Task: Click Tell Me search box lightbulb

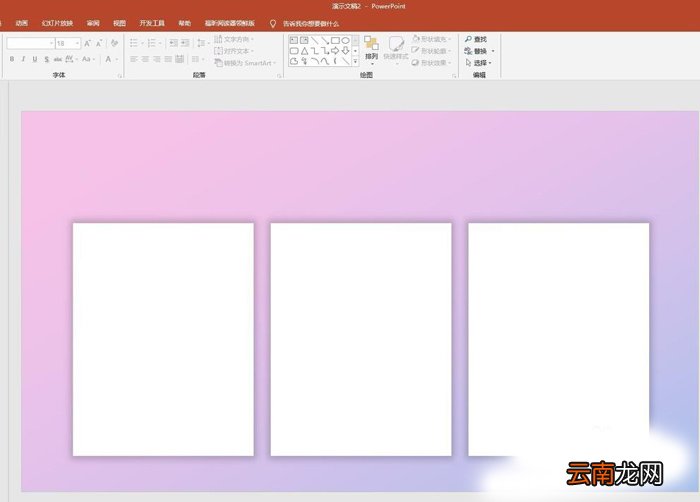Action: (x=273, y=24)
